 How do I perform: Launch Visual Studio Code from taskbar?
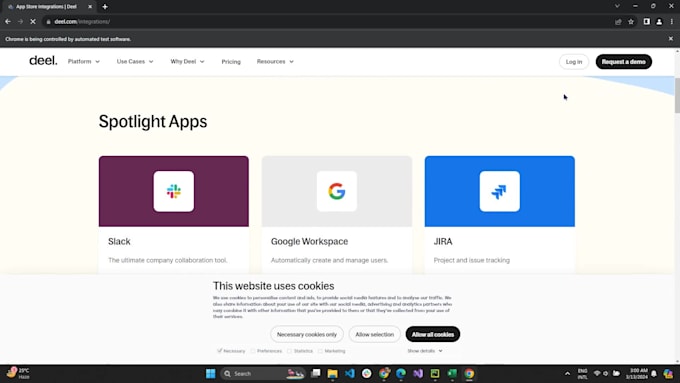pos(350,373)
